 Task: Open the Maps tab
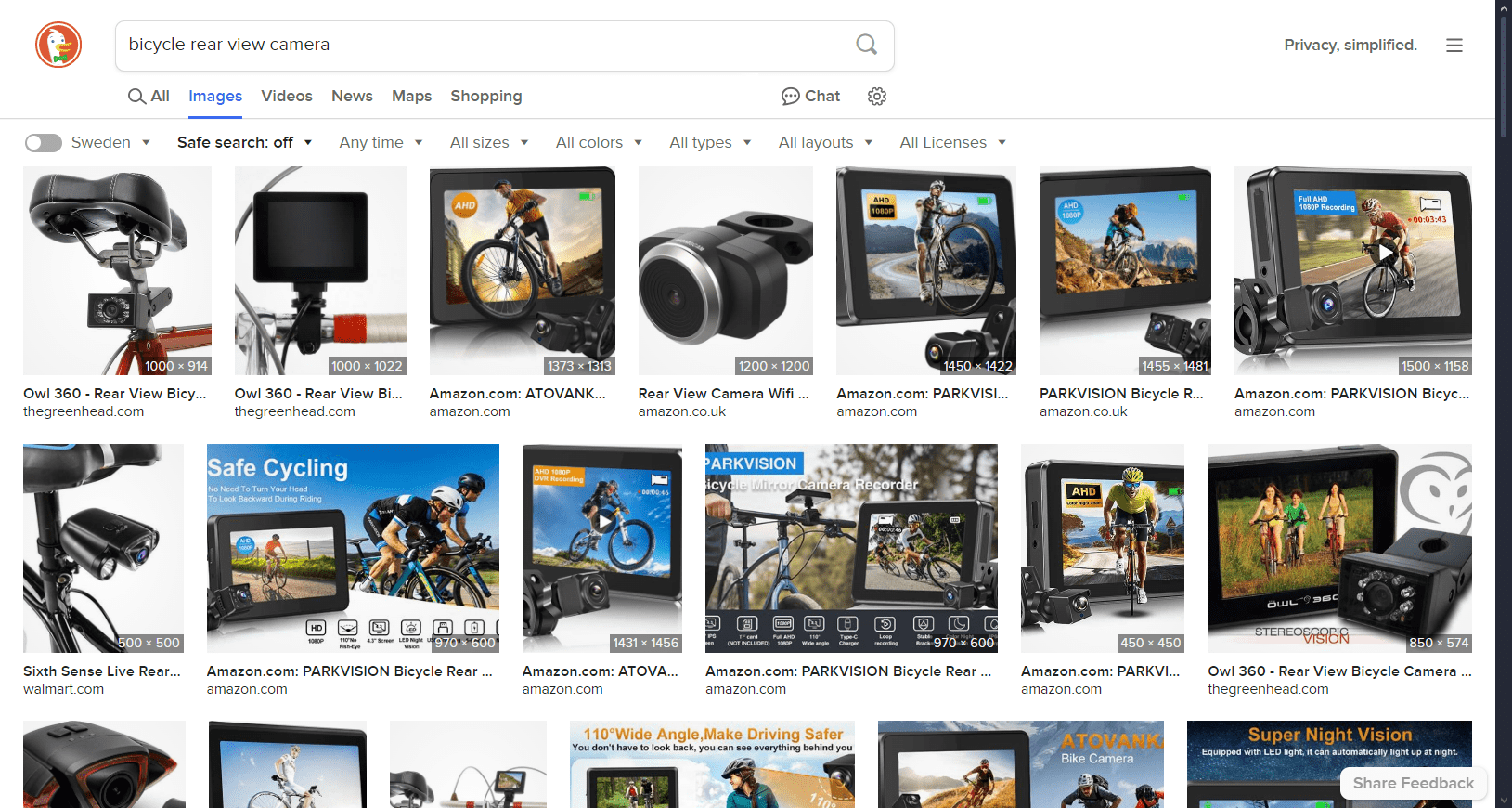[x=411, y=97]
